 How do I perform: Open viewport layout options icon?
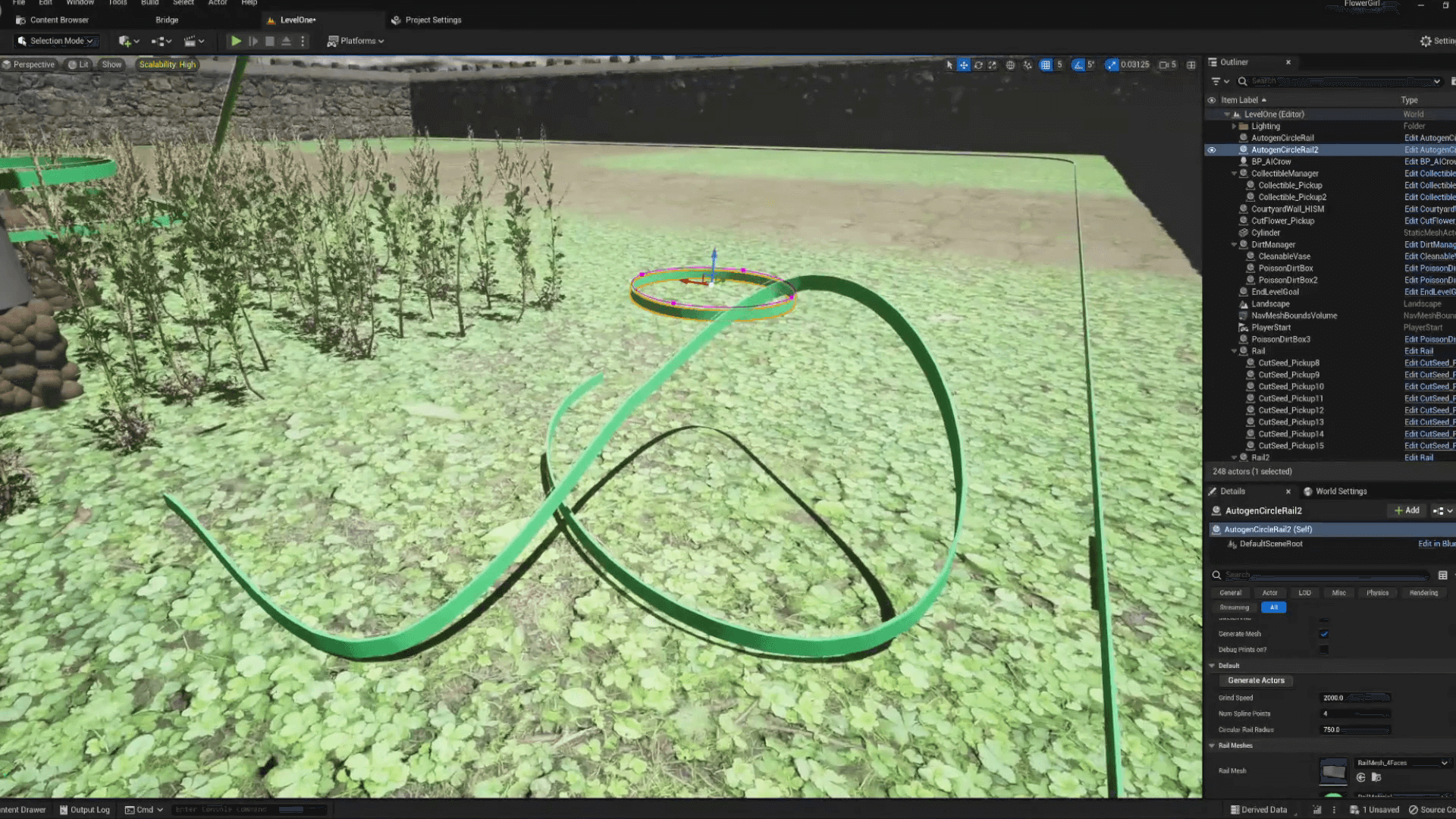pyautogui.click(x=1191, y=65)
